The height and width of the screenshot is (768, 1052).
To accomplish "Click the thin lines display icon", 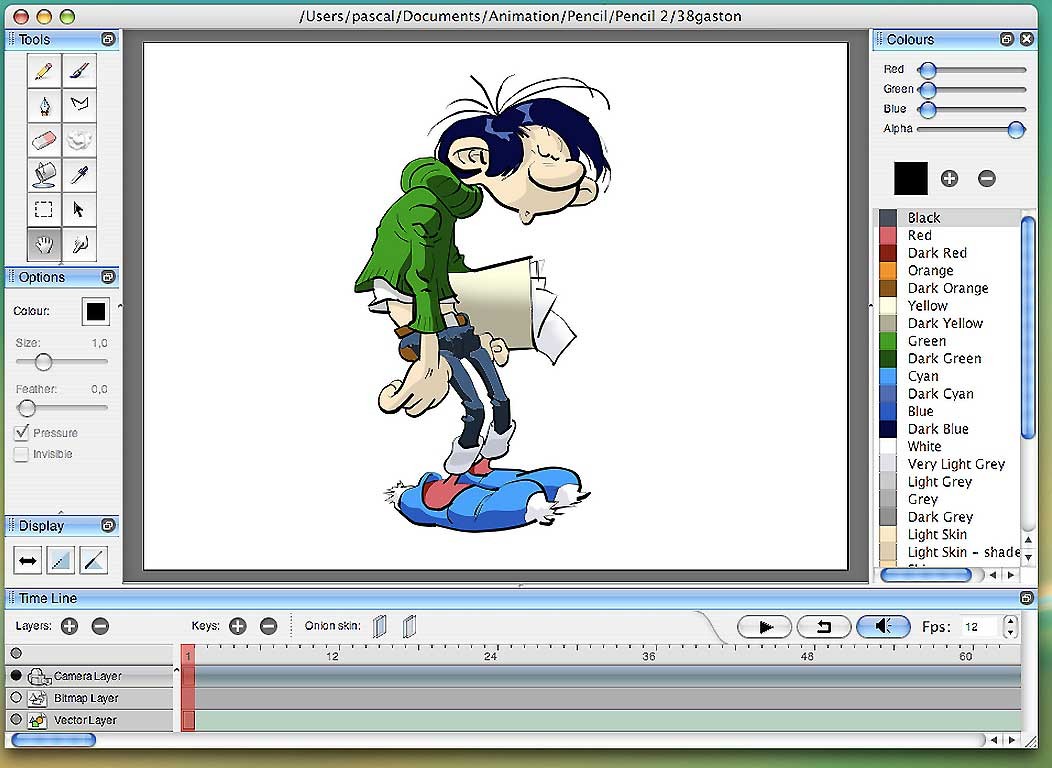I will (x=60, y=561).
